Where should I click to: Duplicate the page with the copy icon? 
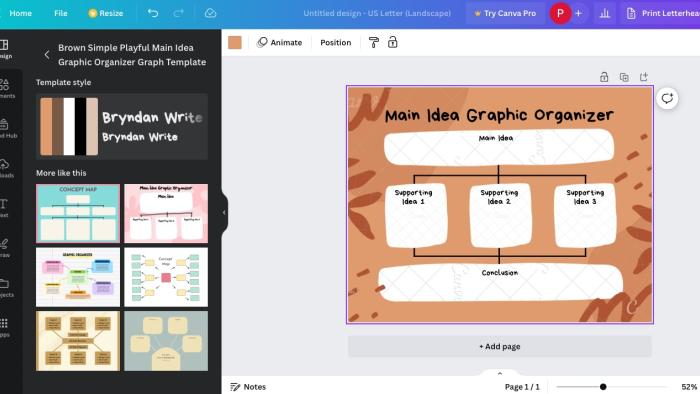point(624,77)
